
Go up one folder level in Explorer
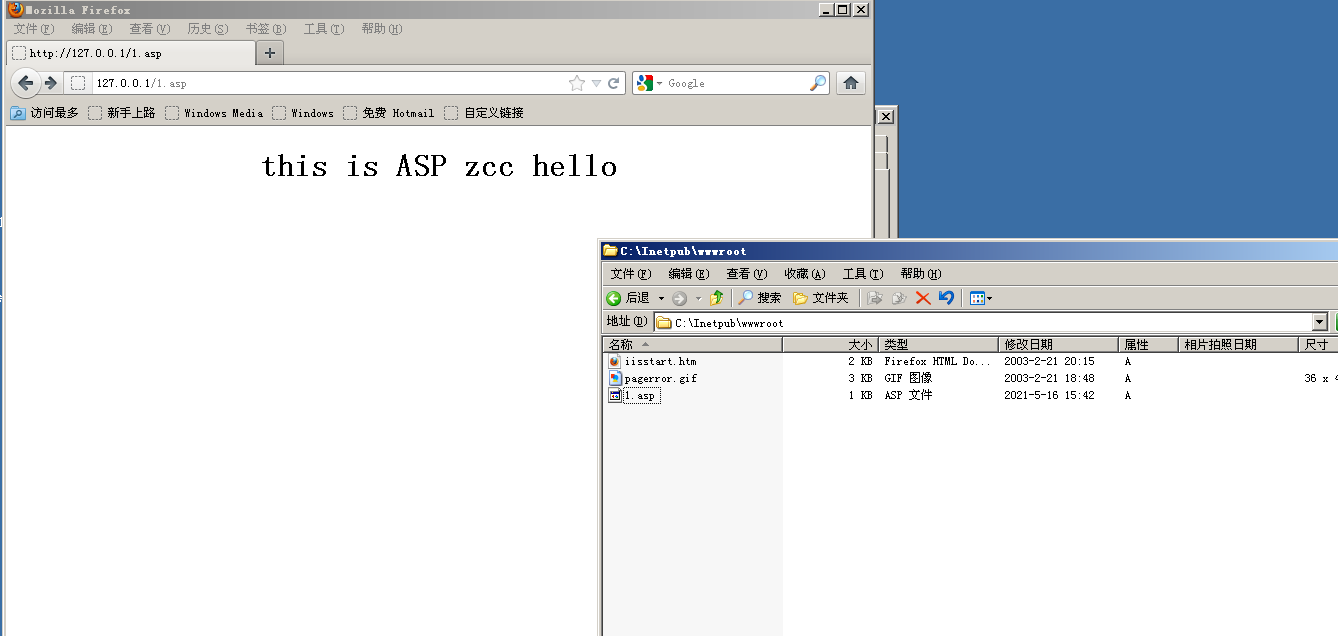pyautogui.click(x=716, y=298)
